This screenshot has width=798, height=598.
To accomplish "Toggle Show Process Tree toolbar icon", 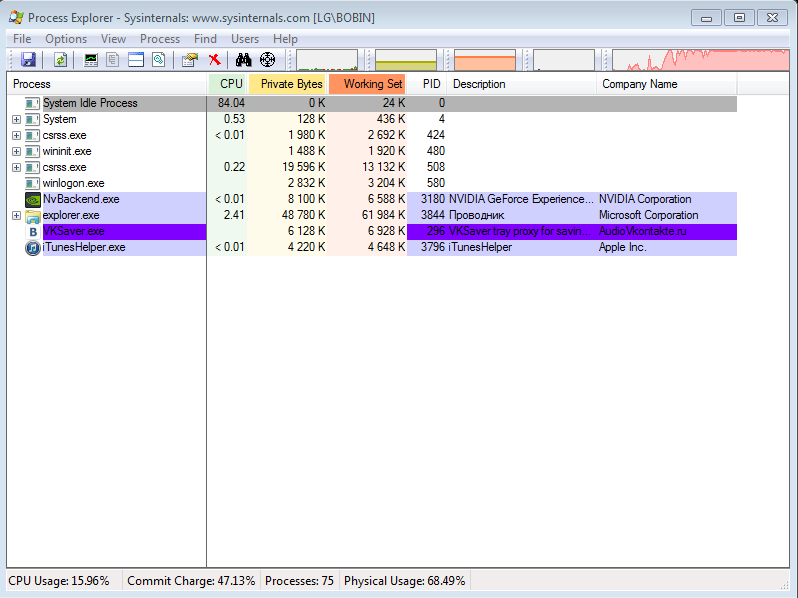I will pos(112,60).
